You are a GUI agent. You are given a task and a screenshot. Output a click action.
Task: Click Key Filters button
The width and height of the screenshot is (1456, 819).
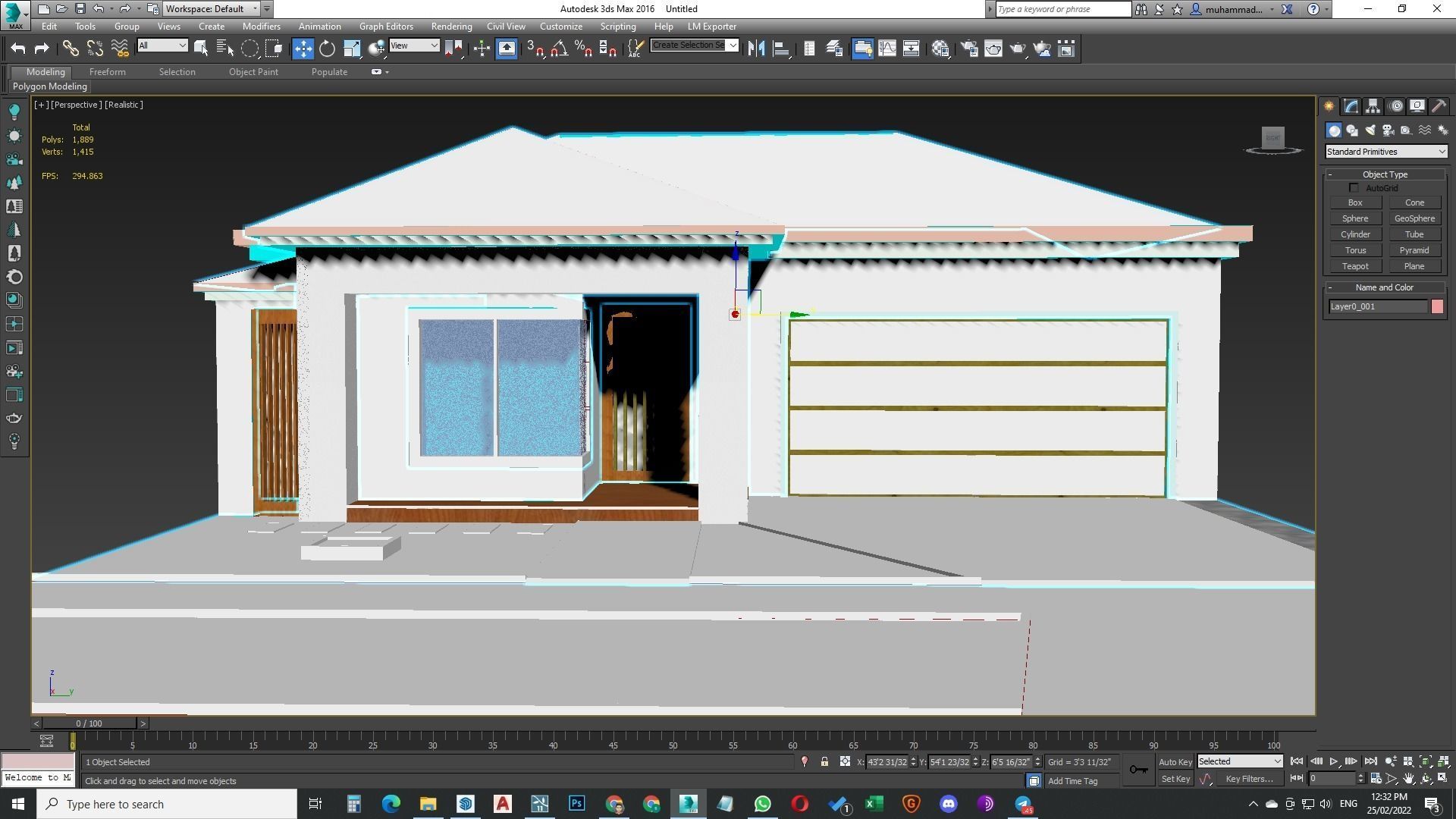click(x=1250, y=779)
